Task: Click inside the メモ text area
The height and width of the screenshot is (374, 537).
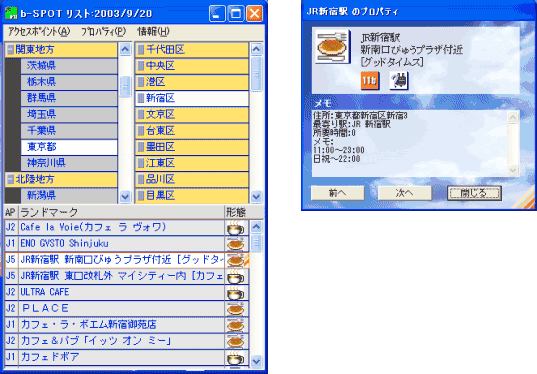Action: click(x=409, y=143)
